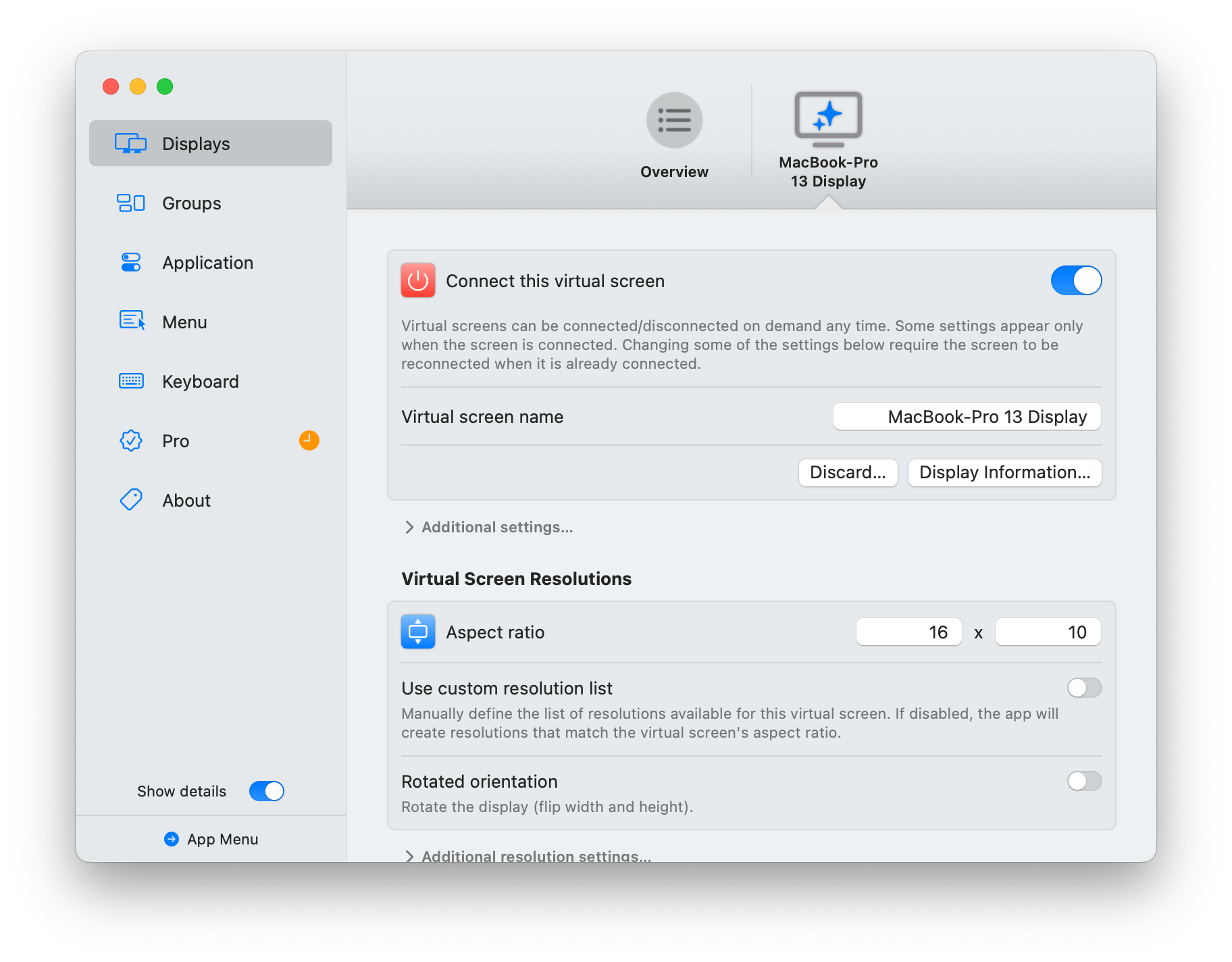Select the Pro sidebar label
Image resolution: width=1232 pixels, height=962 pixels.
click(176, 441)
